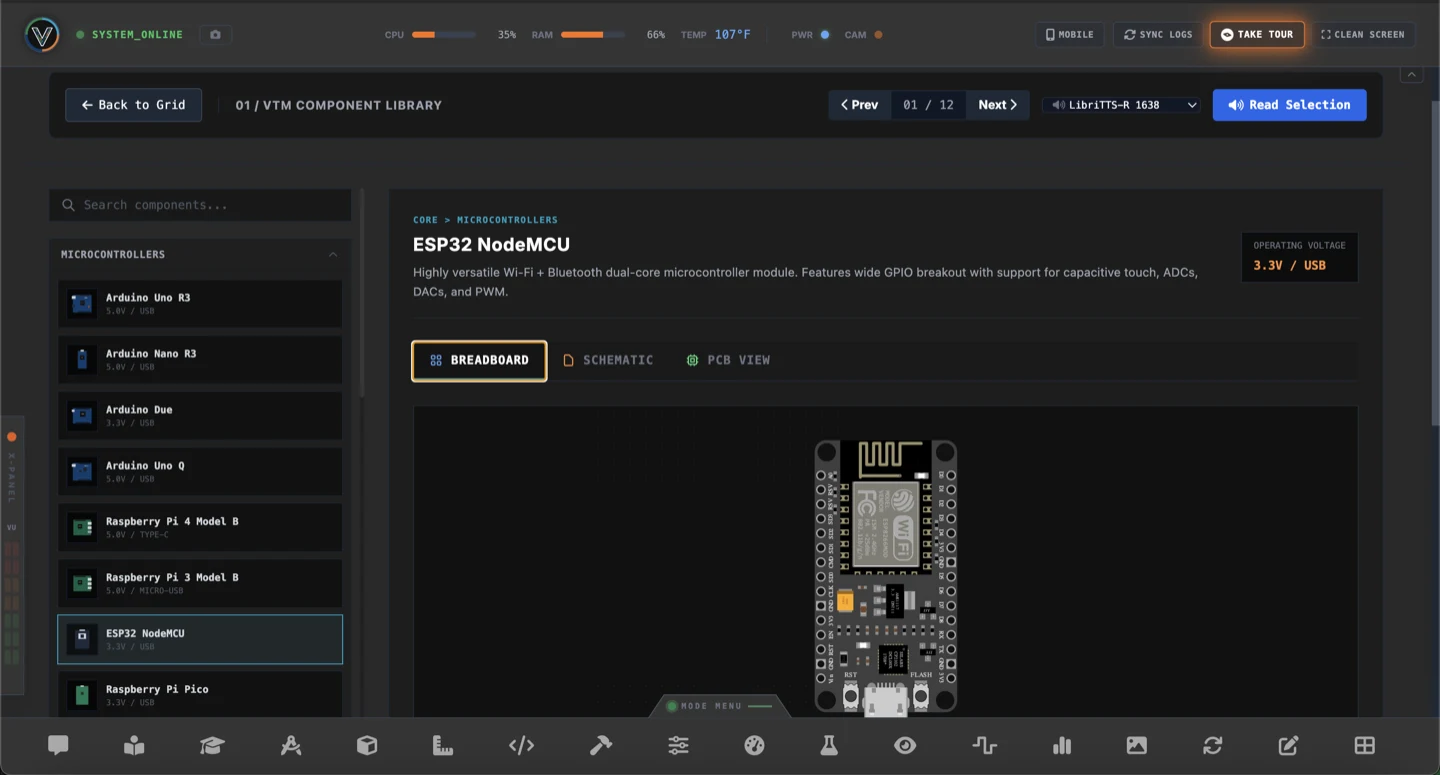The width and height of the screenshot is (1440, 775).
Task: Toggle the MOBILE view button
Action: click(1070, 35)
